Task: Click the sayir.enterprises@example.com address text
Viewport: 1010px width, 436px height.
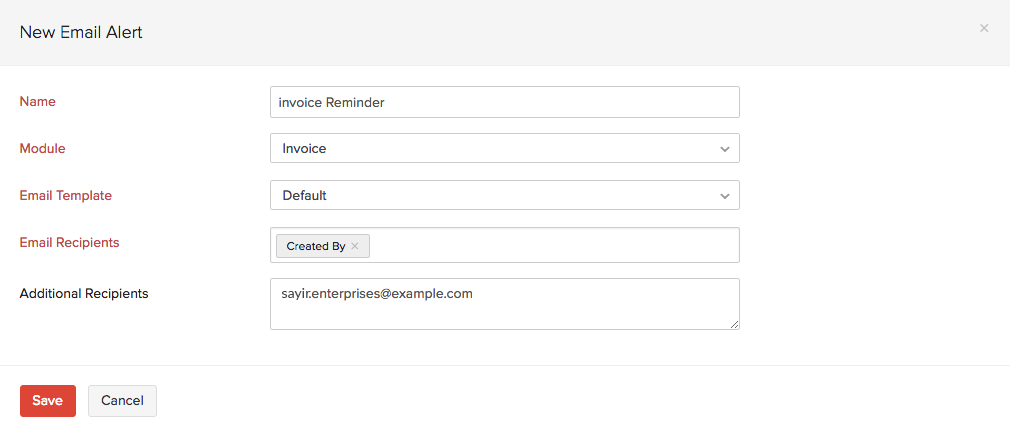Action: 377,293
